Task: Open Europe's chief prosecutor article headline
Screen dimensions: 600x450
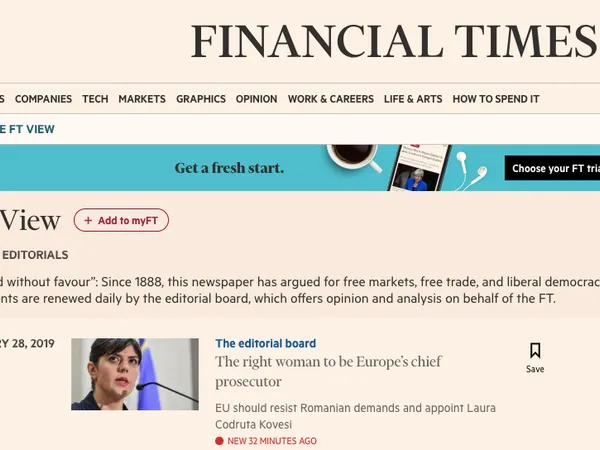Action: [x=328, y=371]
